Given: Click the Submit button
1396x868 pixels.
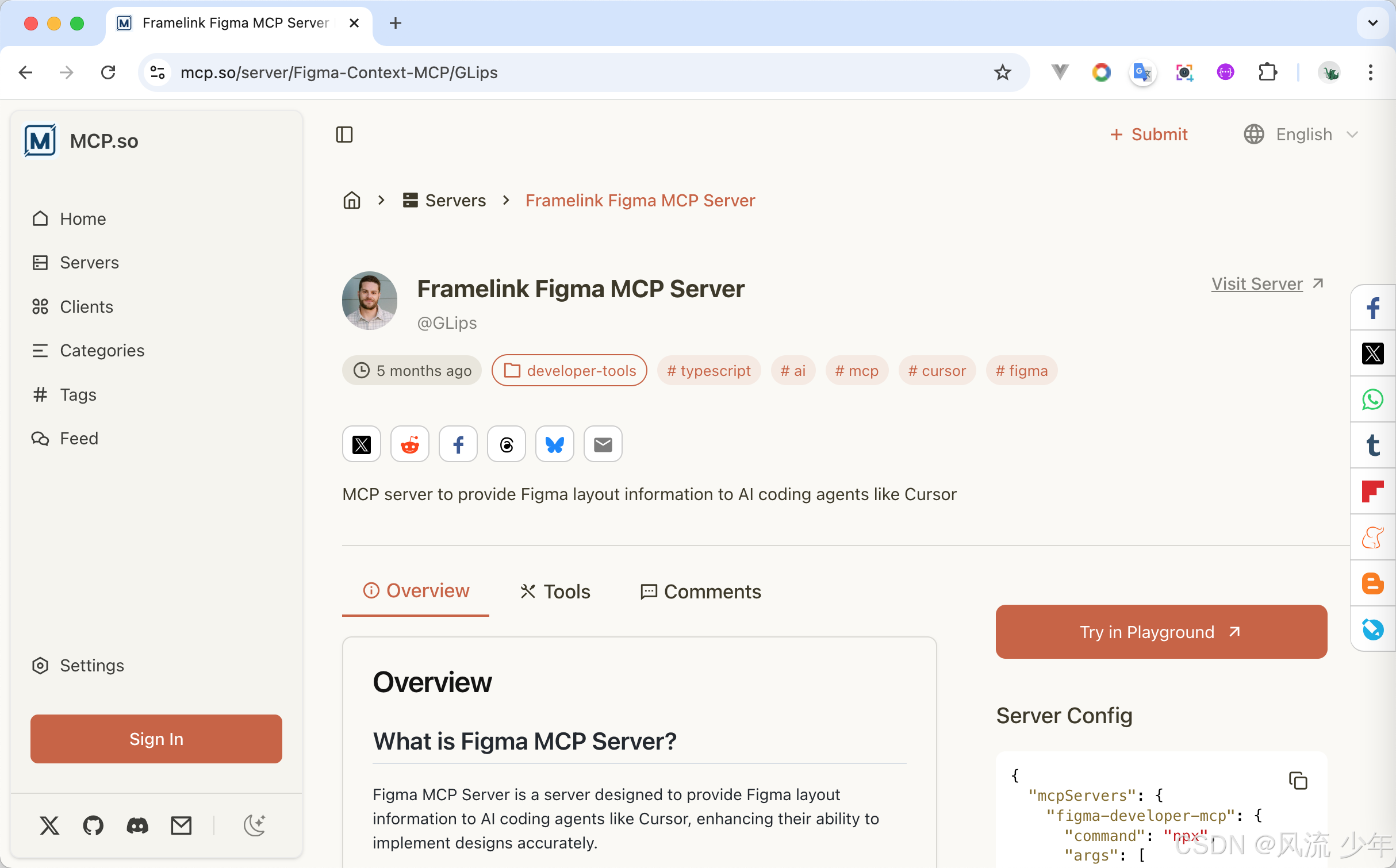Looking at the screenshot, I should (x=1148, y=135).
